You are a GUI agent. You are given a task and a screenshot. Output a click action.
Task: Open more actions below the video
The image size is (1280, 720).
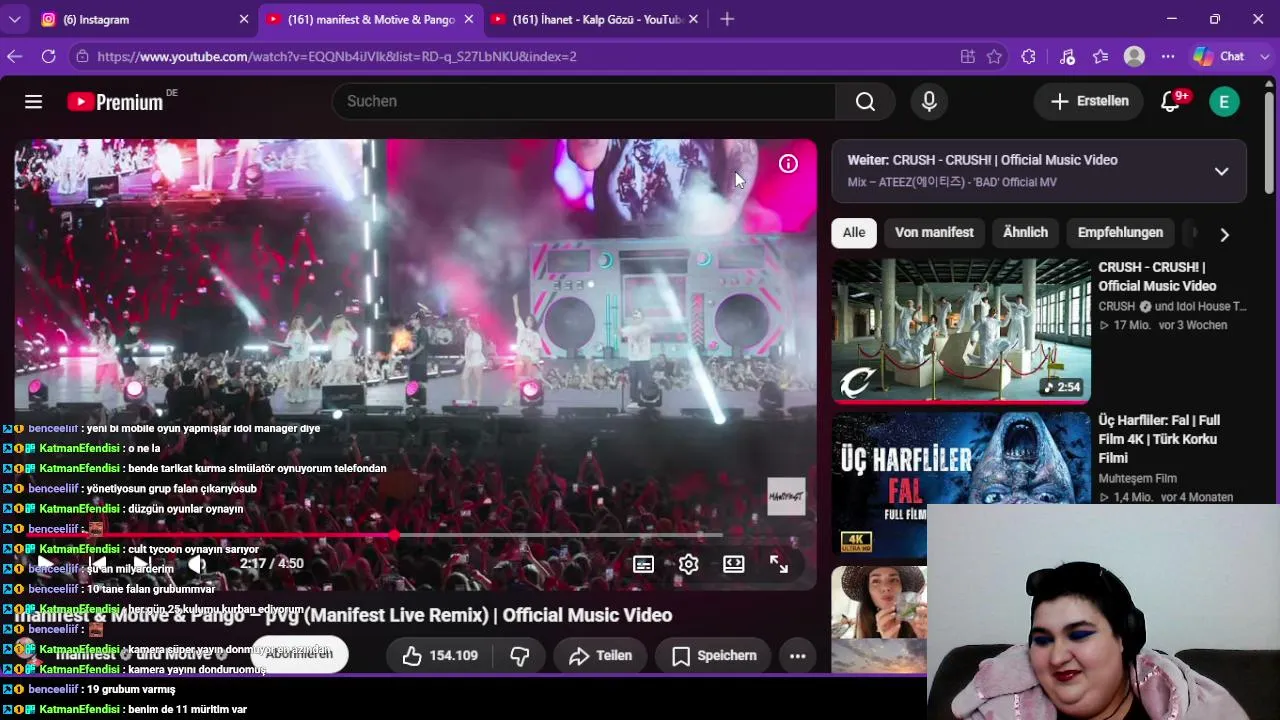(x=797, y=656)
